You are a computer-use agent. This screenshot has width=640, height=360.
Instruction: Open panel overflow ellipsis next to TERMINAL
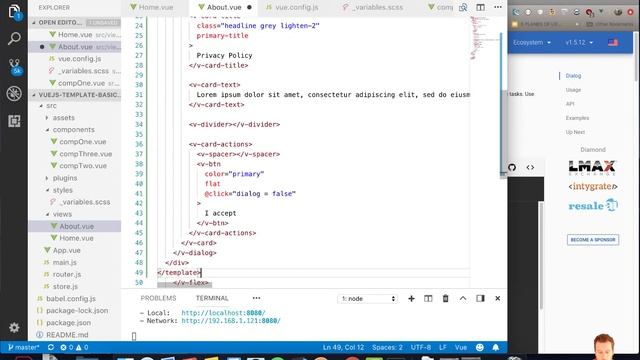coord(256,298)
